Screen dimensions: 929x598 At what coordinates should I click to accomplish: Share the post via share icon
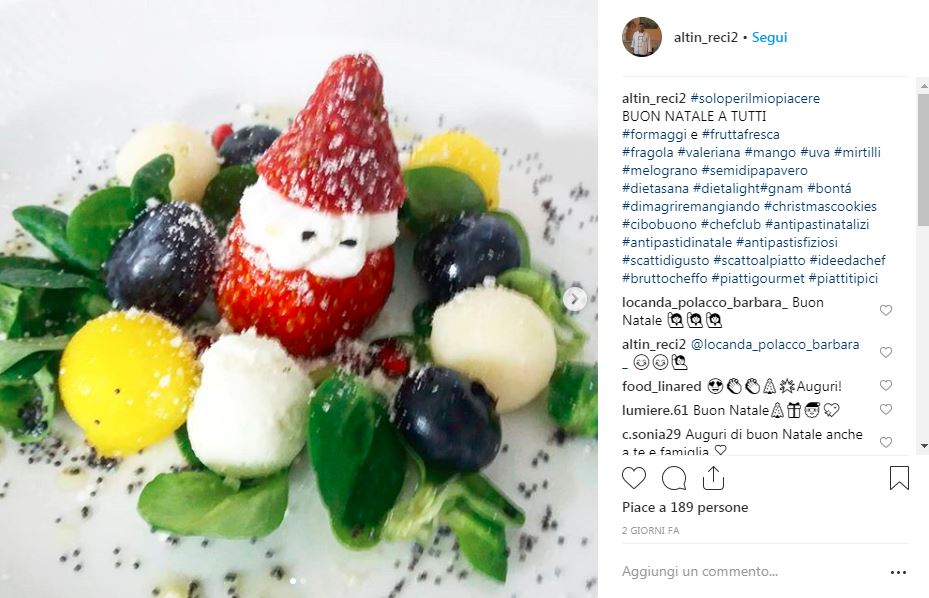tap(713, 478)
